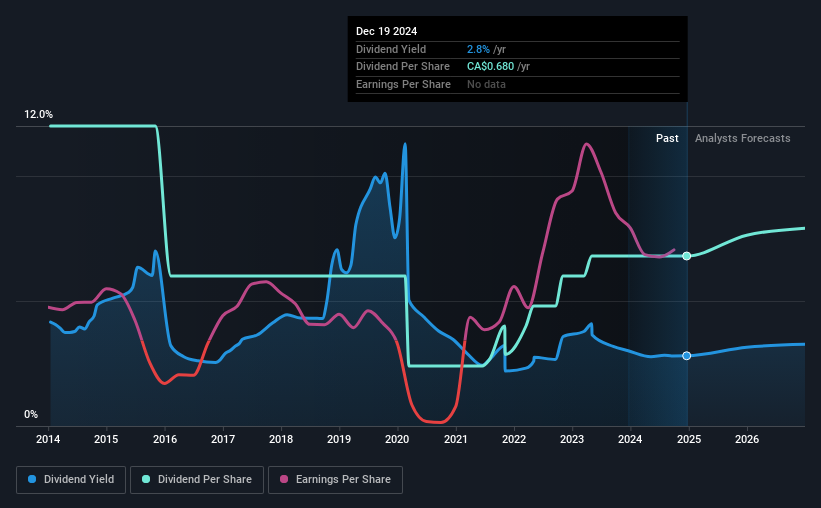Click the teal data point marker at 2025

686,256
